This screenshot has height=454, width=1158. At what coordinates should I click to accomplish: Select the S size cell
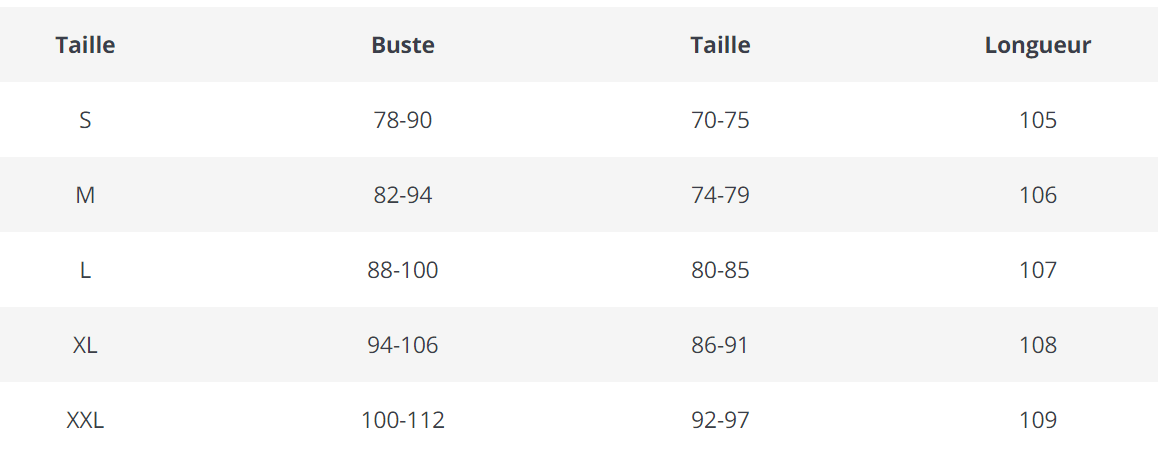(x=85, y=120)
